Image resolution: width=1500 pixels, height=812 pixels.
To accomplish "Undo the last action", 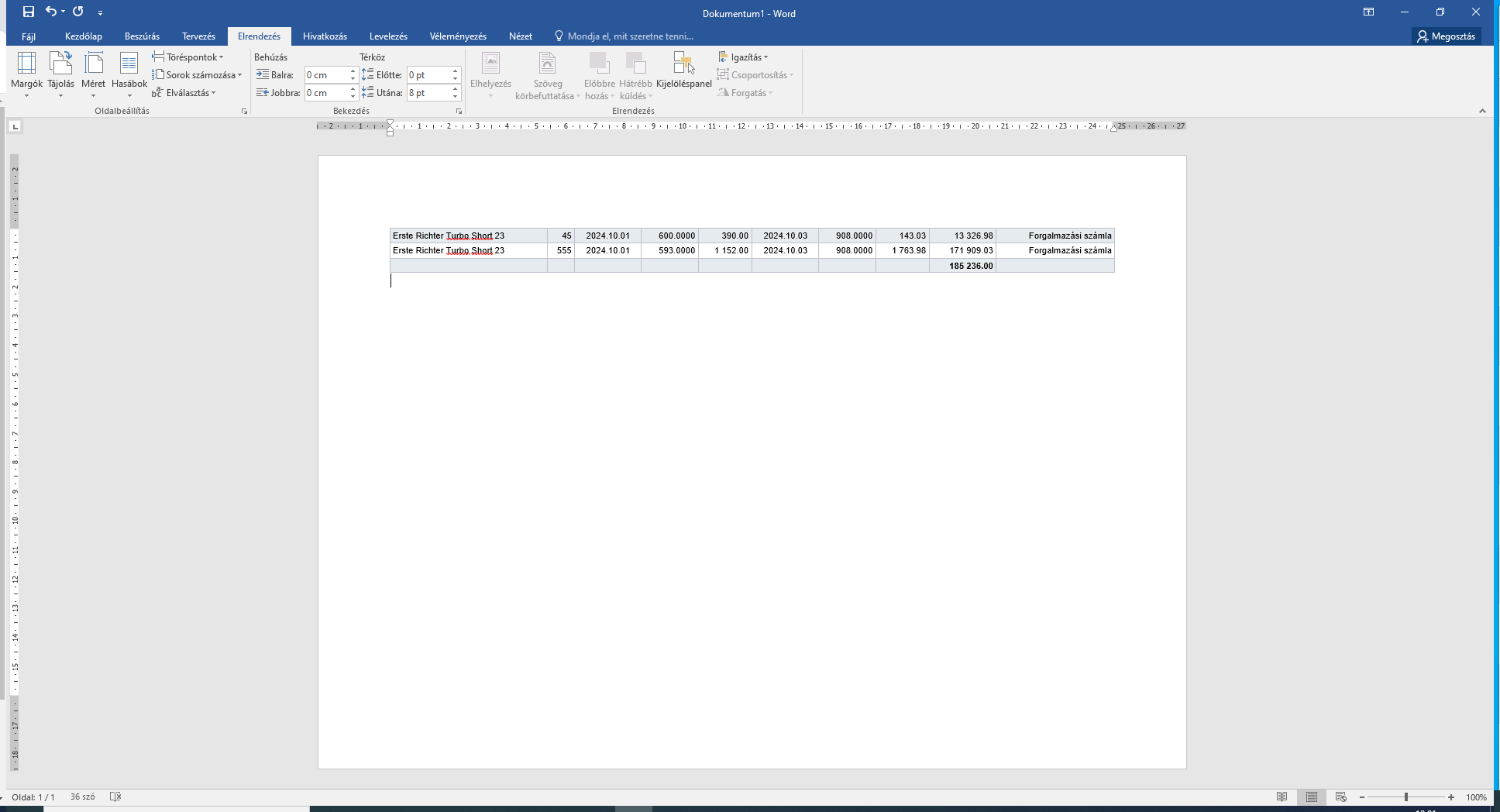I will 51,12.
